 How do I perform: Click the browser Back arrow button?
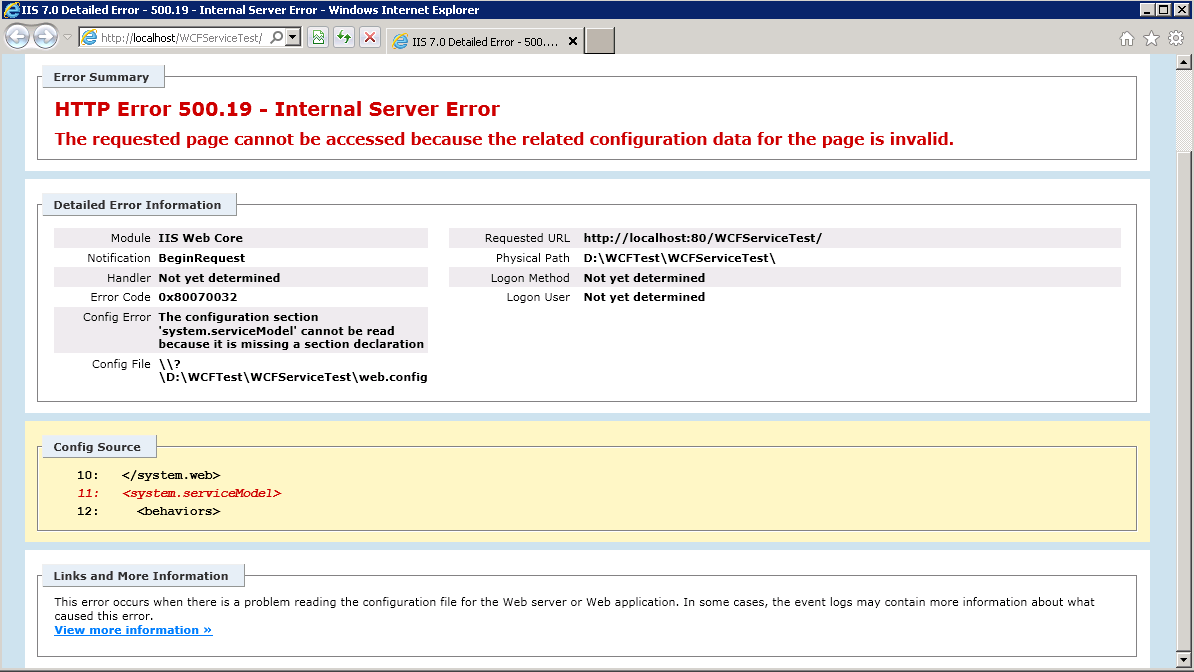pyautogui.click(x=18, y=37)
